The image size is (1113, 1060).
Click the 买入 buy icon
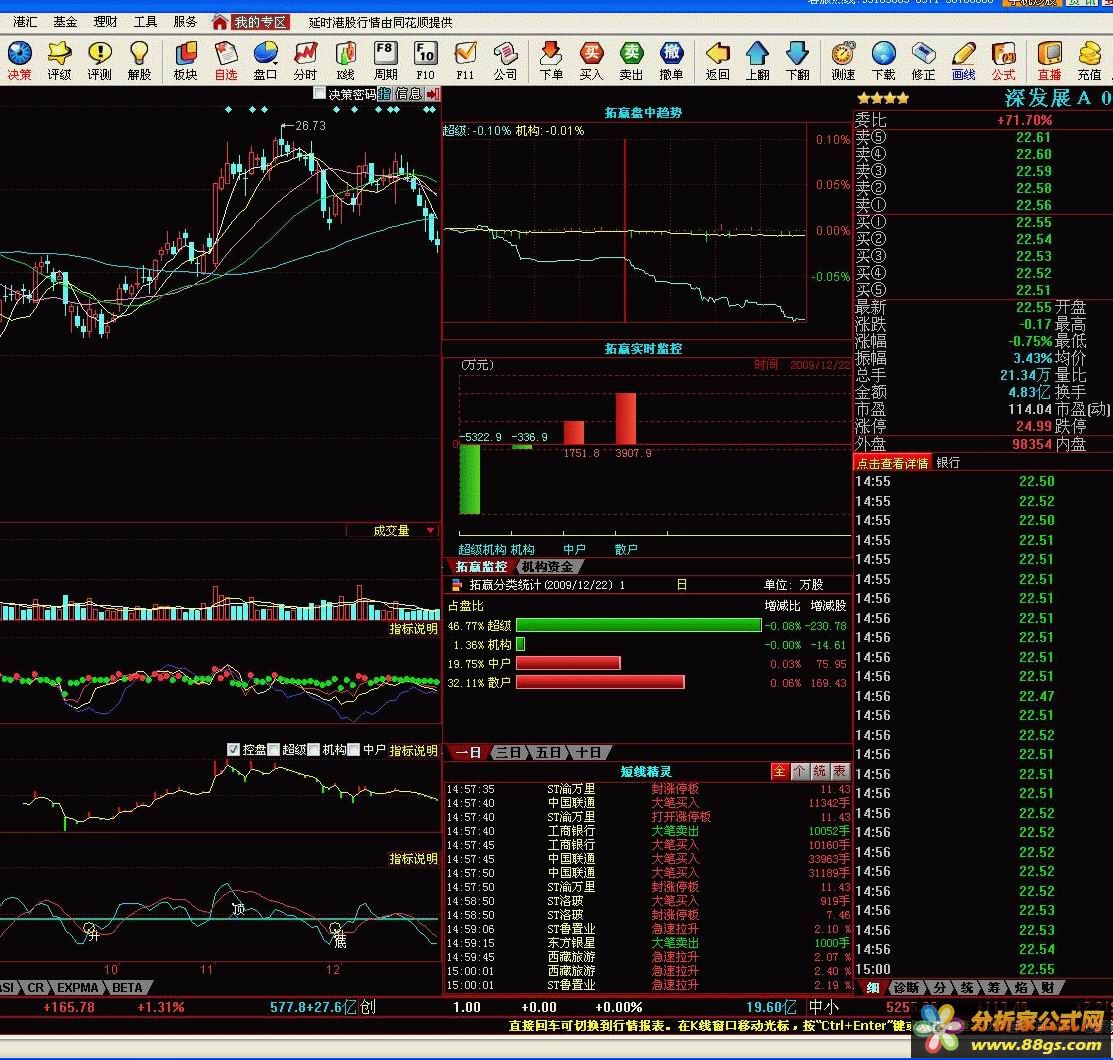point(591,60)
